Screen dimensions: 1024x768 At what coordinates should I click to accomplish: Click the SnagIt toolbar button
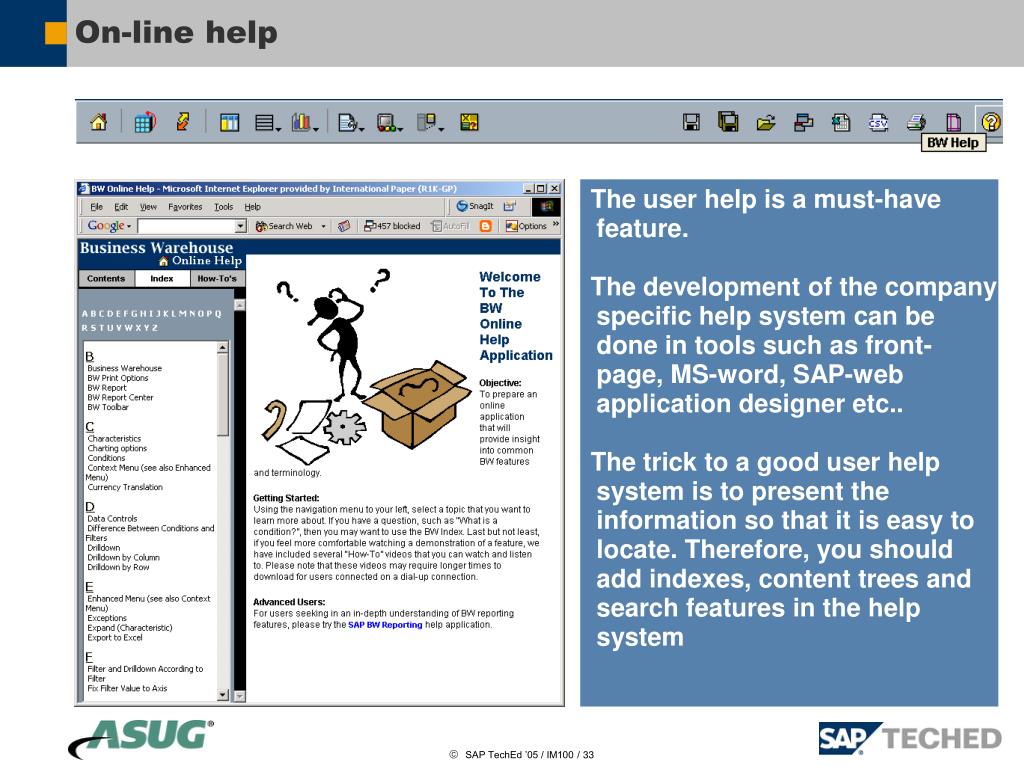[475, 206]
